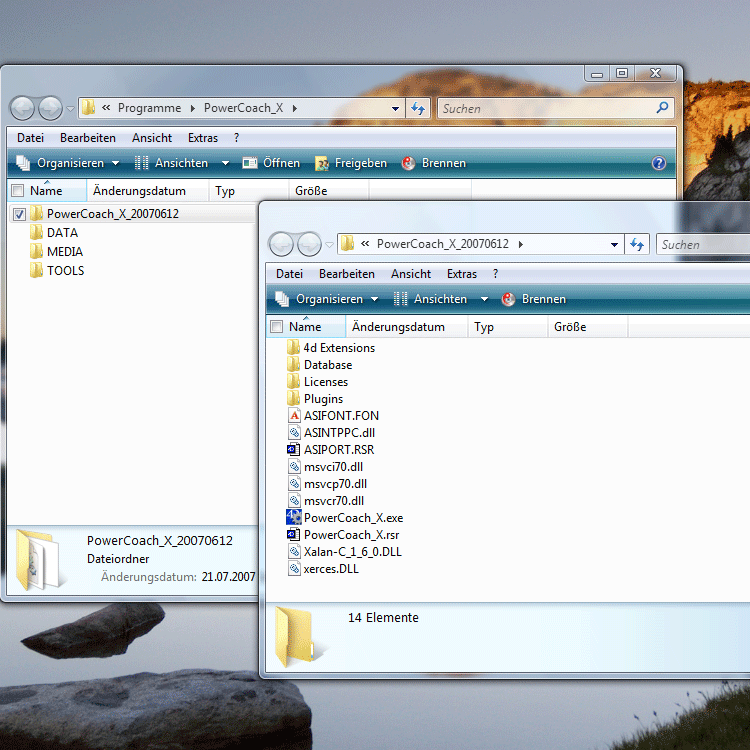Click Forward arrow in front window
Image resolution: width=750 pixels, height=750 pixels.
click(x=309, y=244)
